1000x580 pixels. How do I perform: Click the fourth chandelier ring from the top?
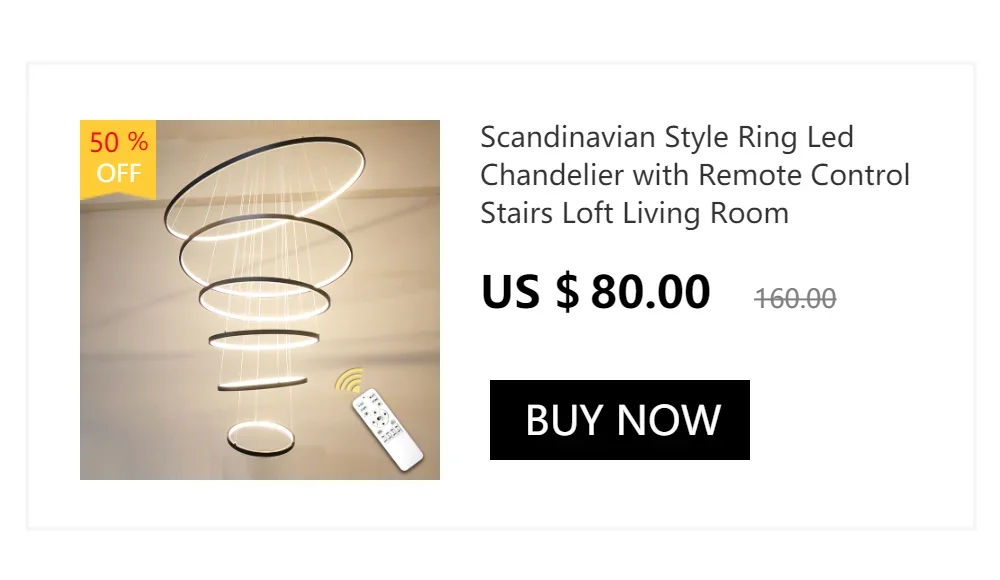tap(264, 339)
